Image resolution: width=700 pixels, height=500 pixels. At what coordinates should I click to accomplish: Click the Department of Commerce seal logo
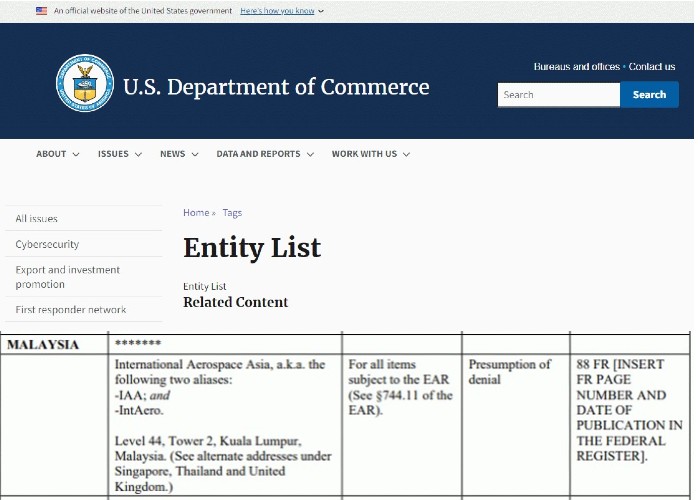[x=85, y=83]
